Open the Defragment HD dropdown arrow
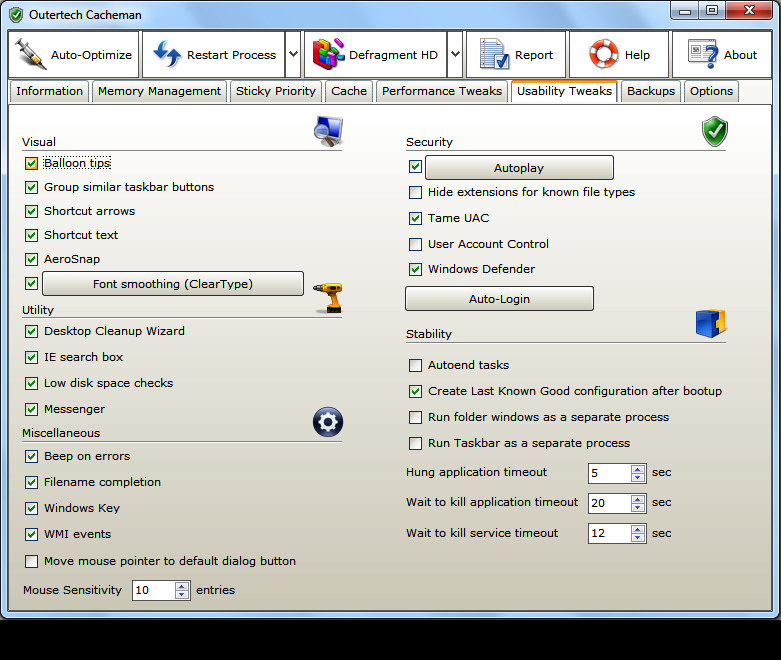 455,54
